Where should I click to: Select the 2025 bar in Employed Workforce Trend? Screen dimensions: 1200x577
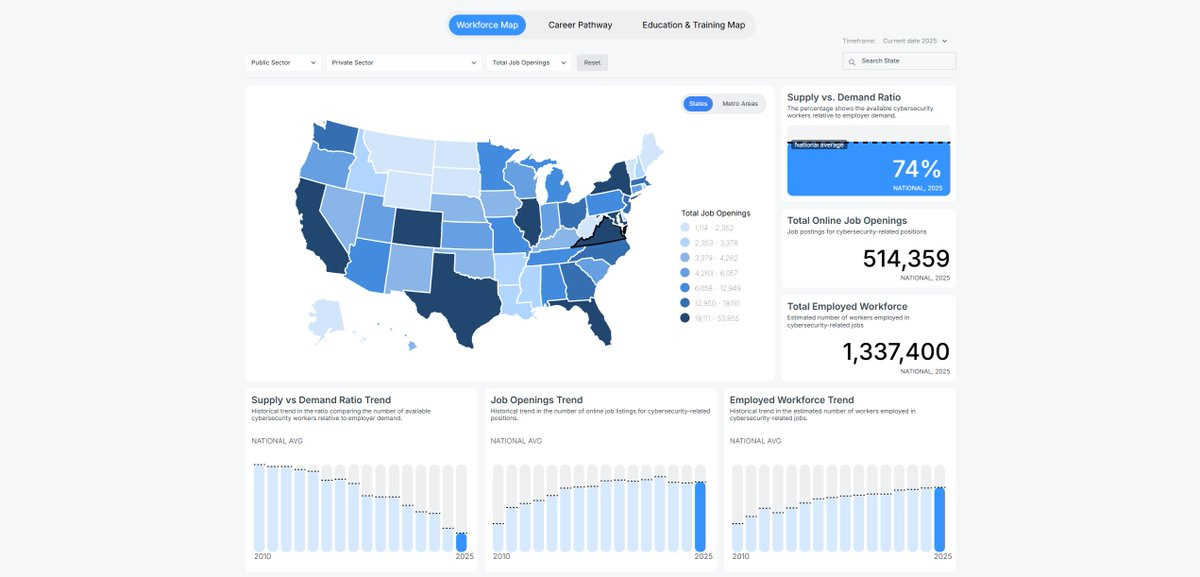coord(939,519)
